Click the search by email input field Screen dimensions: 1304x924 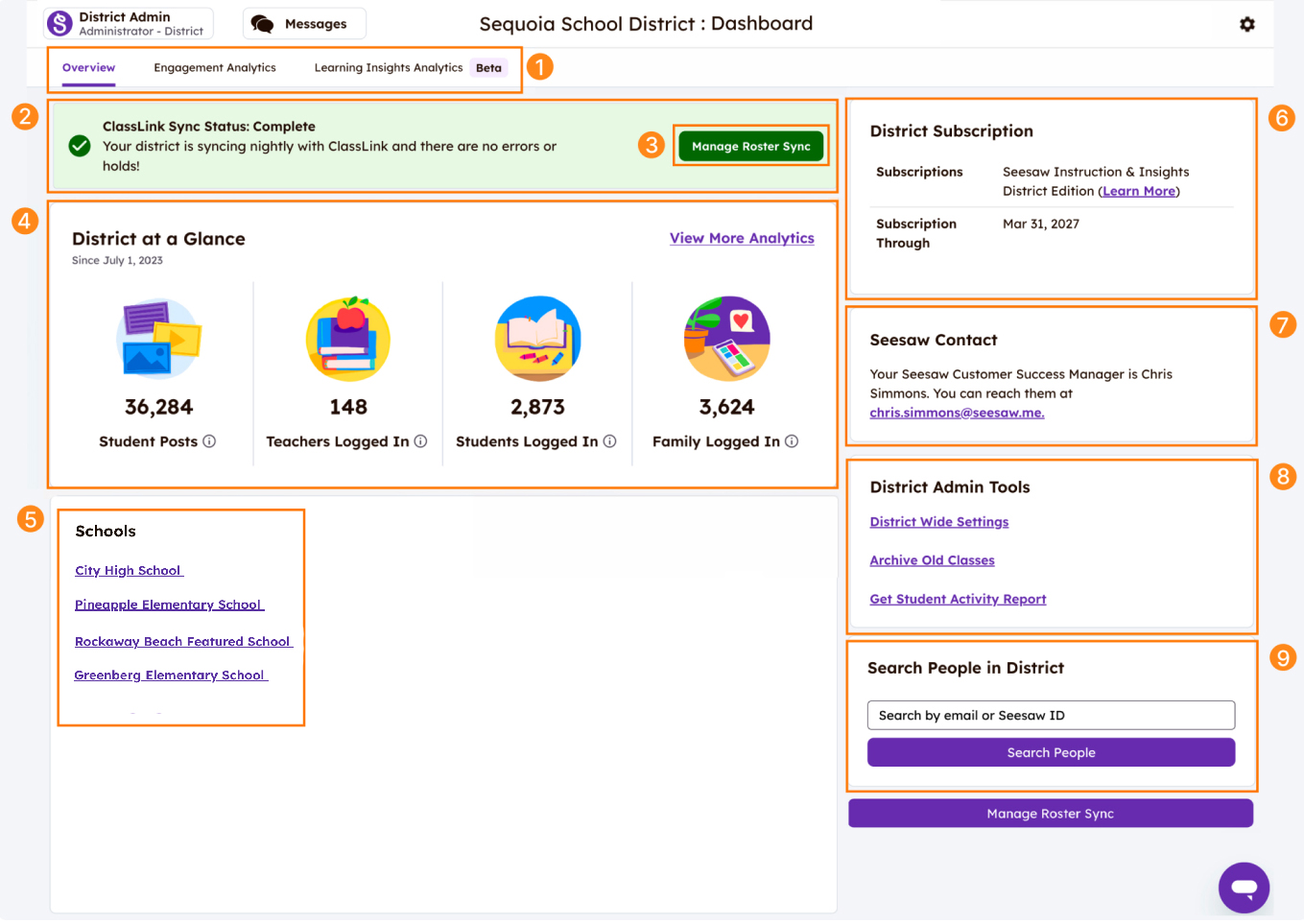1050,715
